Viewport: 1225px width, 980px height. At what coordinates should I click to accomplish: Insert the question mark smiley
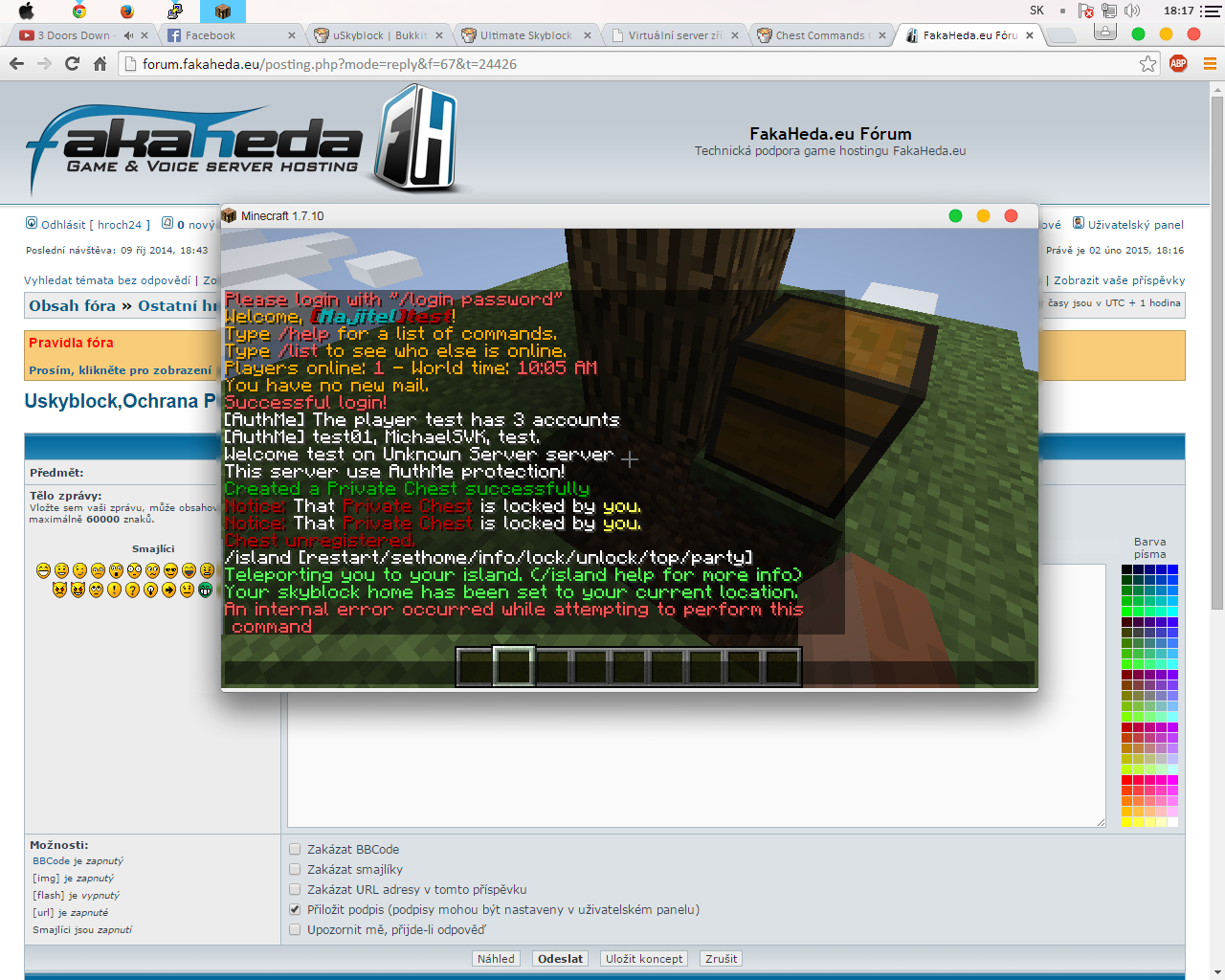[x=132, y=590]
